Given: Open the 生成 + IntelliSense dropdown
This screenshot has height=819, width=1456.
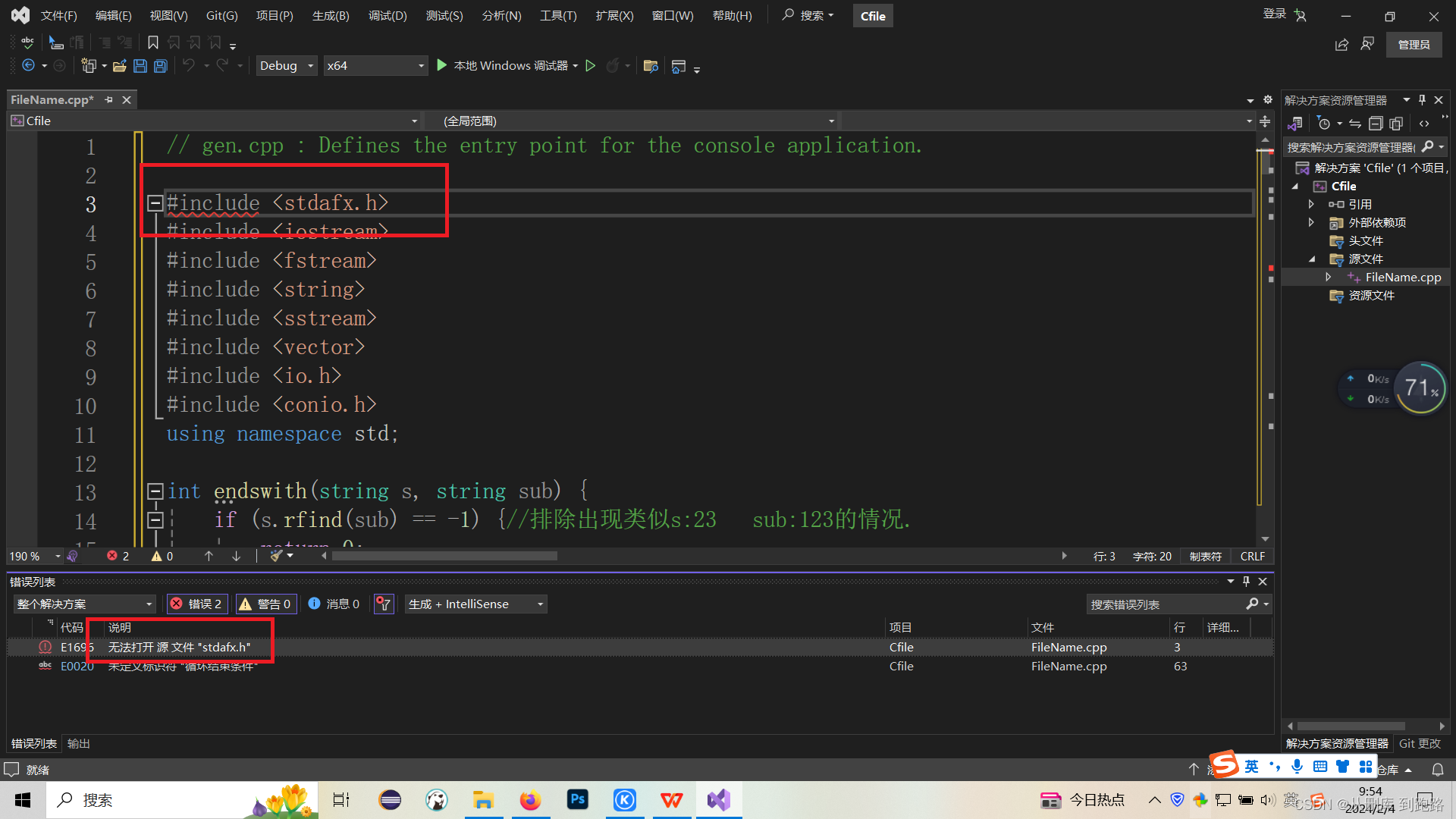Looking at the screenshot, I should [x=476, y=604].
